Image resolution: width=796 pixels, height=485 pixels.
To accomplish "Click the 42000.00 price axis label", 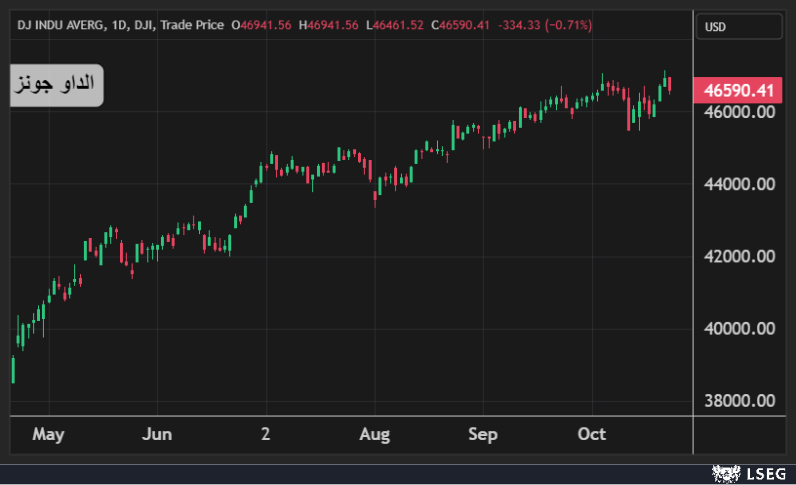I will tap(740, 257).
